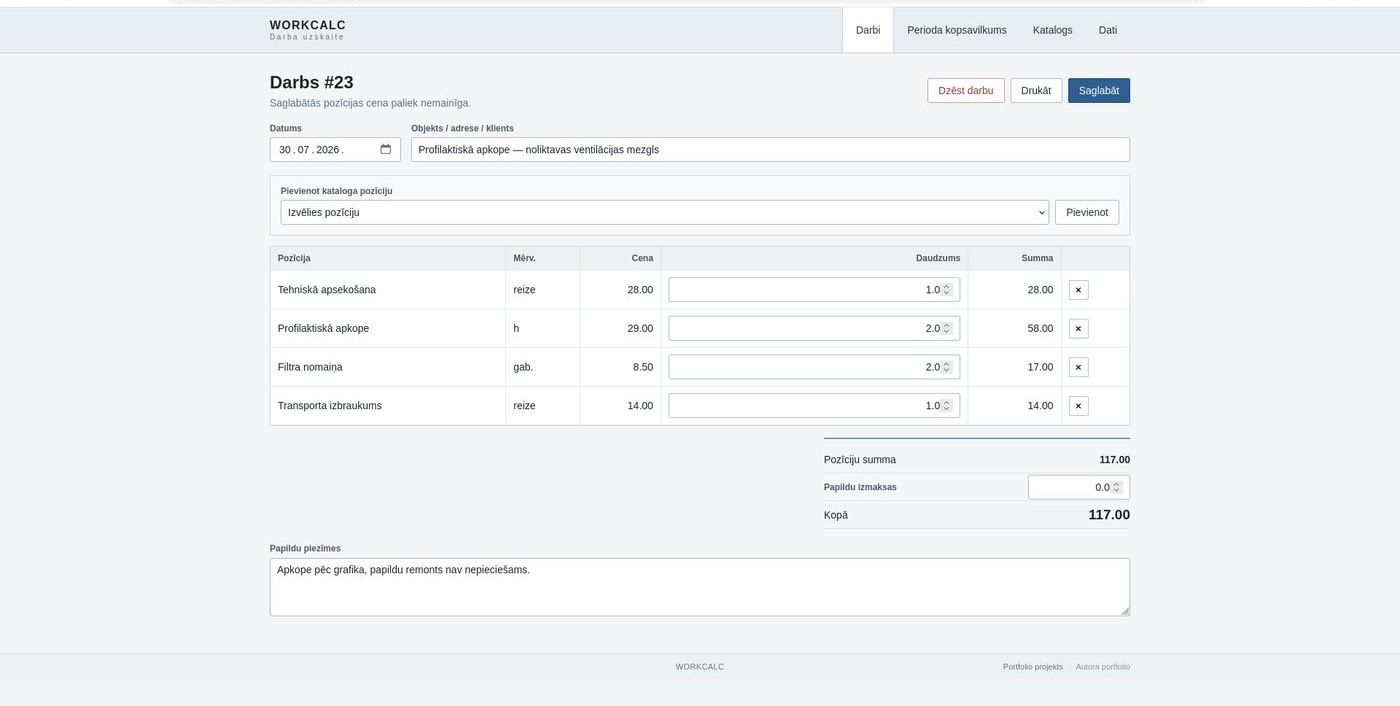Open the Dati tab
Viewport: 1400px width, 706px height.
click(1108, 30)
